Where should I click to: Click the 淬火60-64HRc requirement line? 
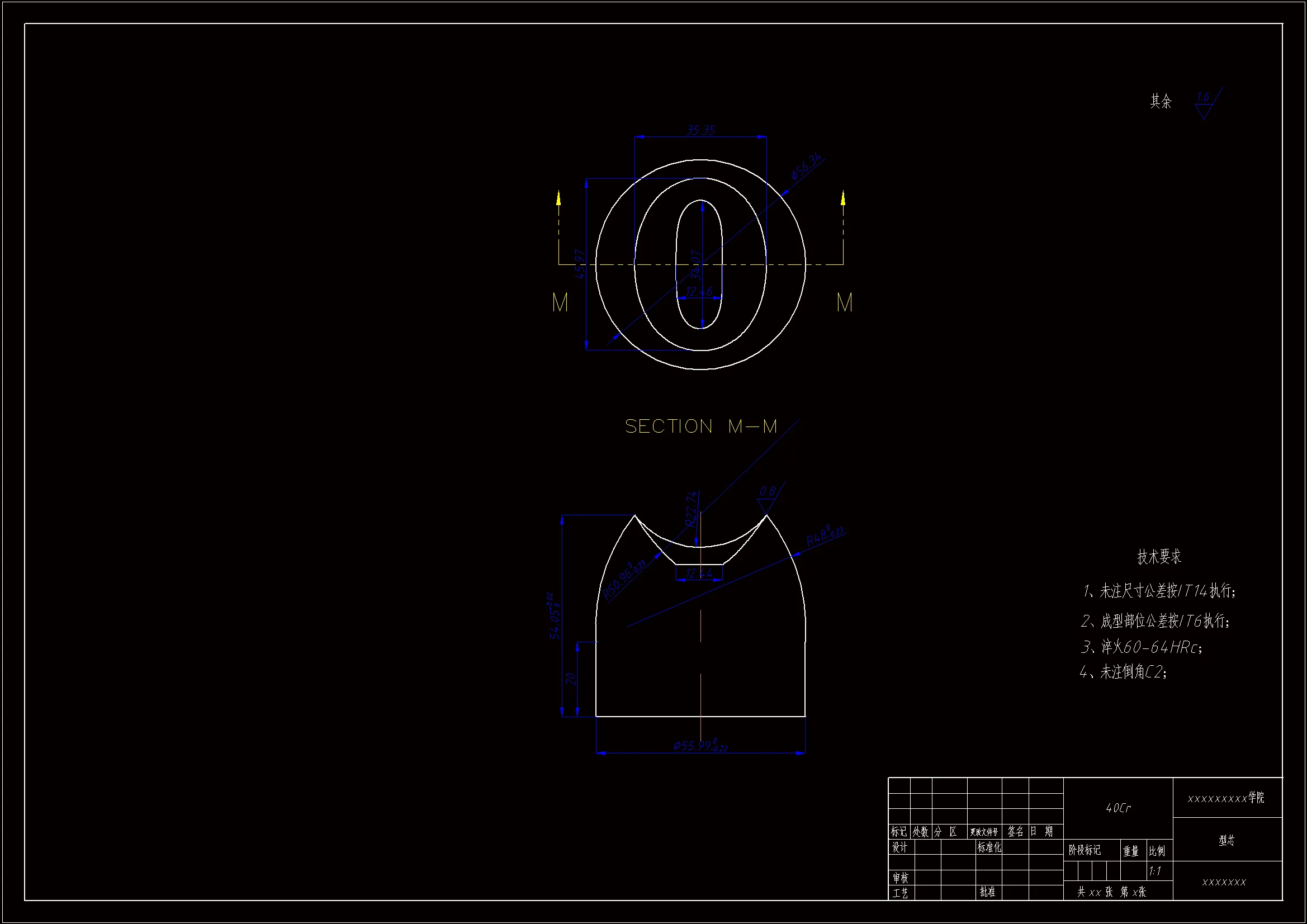(1142, 647)
